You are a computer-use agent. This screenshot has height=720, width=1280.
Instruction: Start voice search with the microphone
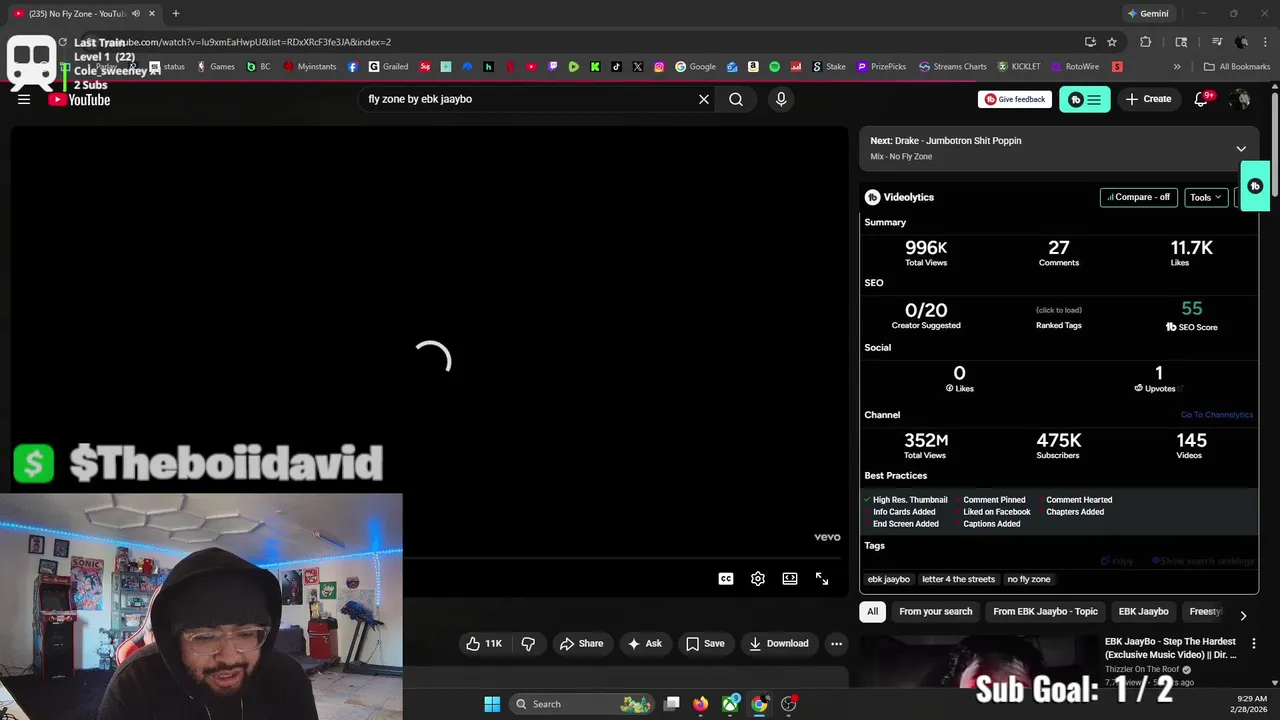coord(781,99)
